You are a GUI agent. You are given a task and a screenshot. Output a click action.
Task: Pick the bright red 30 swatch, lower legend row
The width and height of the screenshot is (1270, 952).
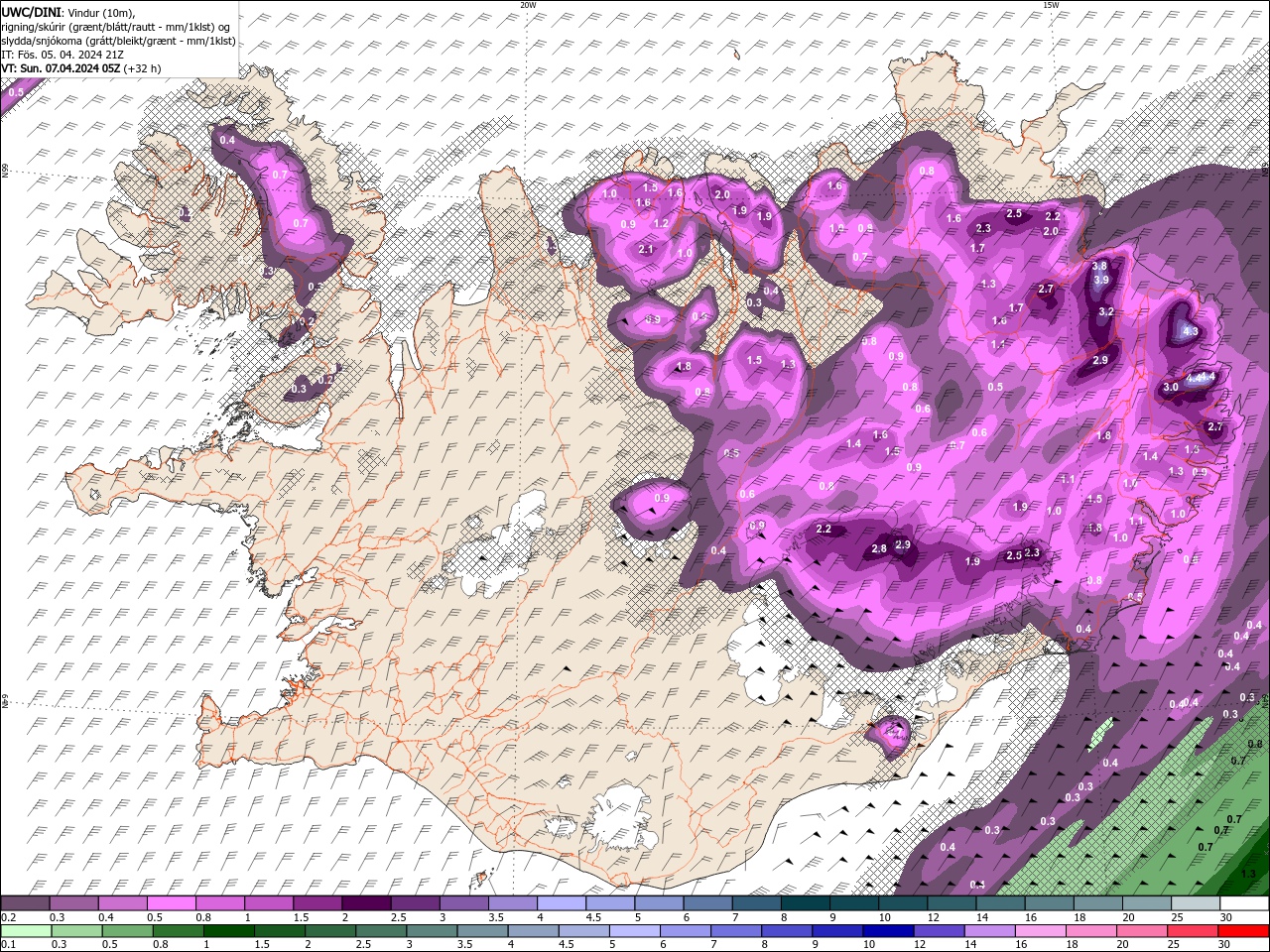pos(1244,930)
